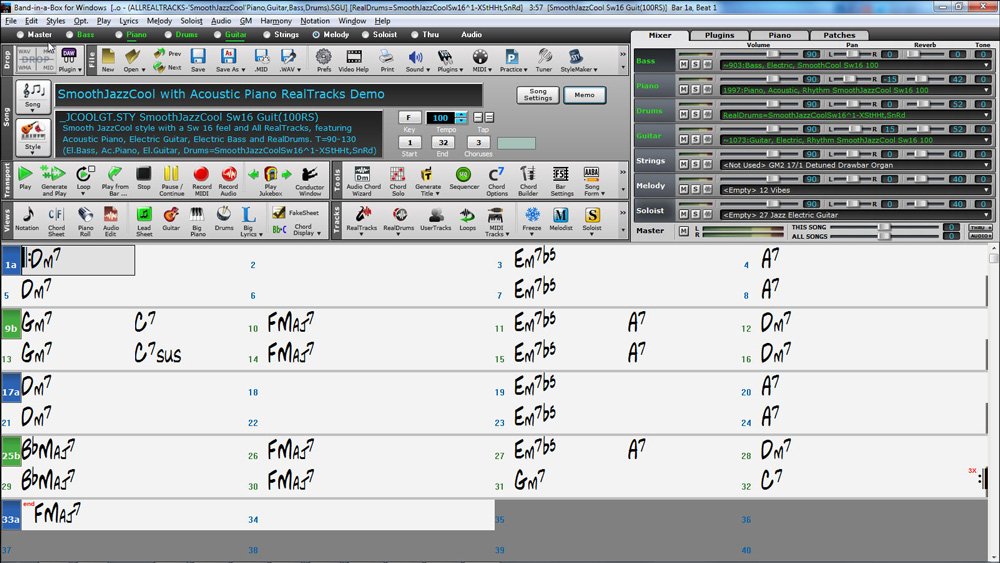Select the Master track radio button
This screenshot has width=1000, height=563.
(x=20, y=34)
